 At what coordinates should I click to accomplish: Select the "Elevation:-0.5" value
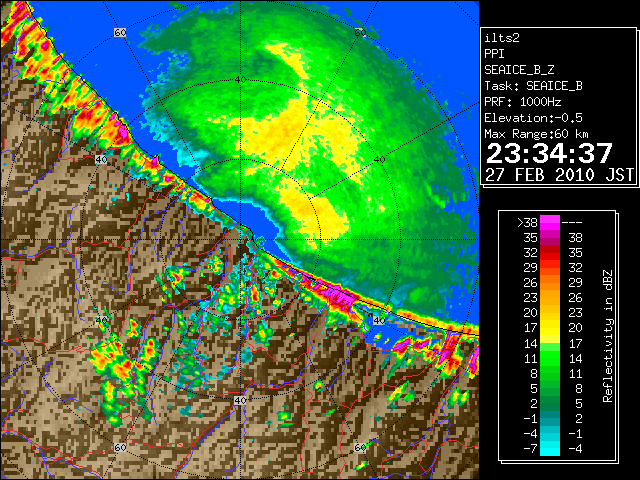tap(533, 118)
